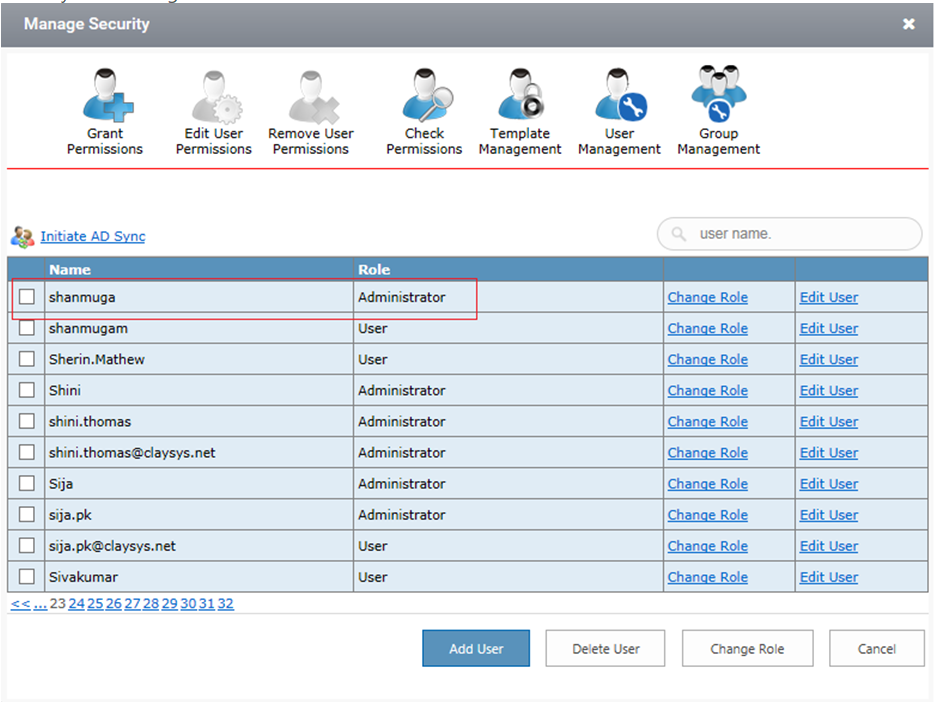Edit User shini.thomas@claysys.net
The height and width of the screenshot is (702, 938).
[829, 453]
